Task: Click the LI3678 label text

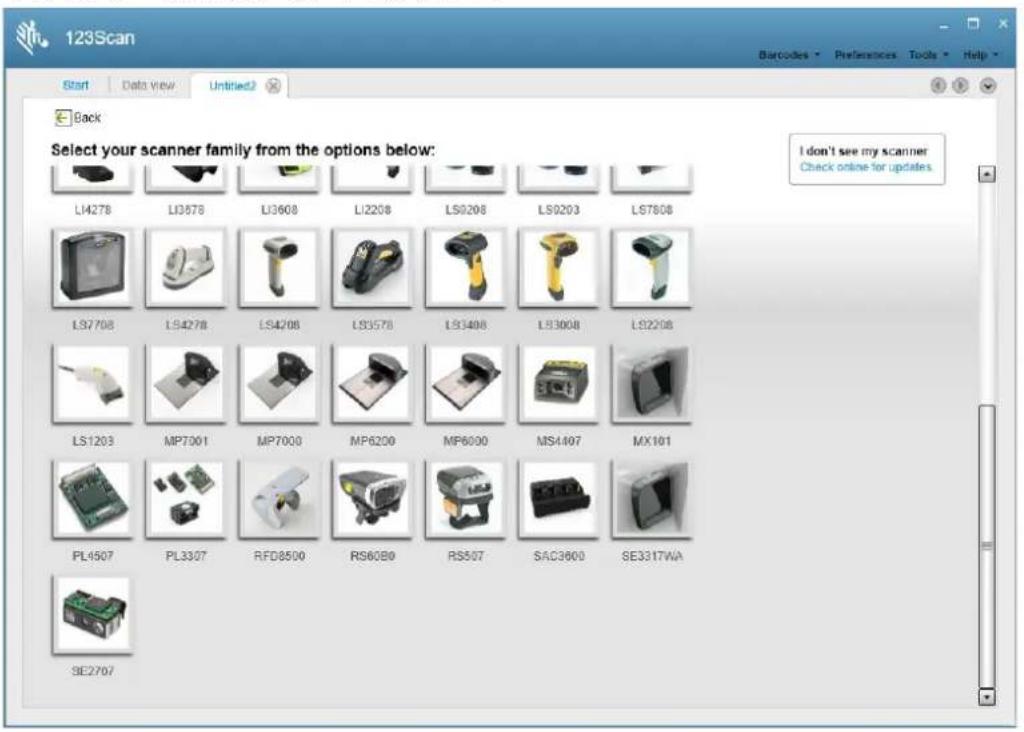Action: click(x=186, y=210)
